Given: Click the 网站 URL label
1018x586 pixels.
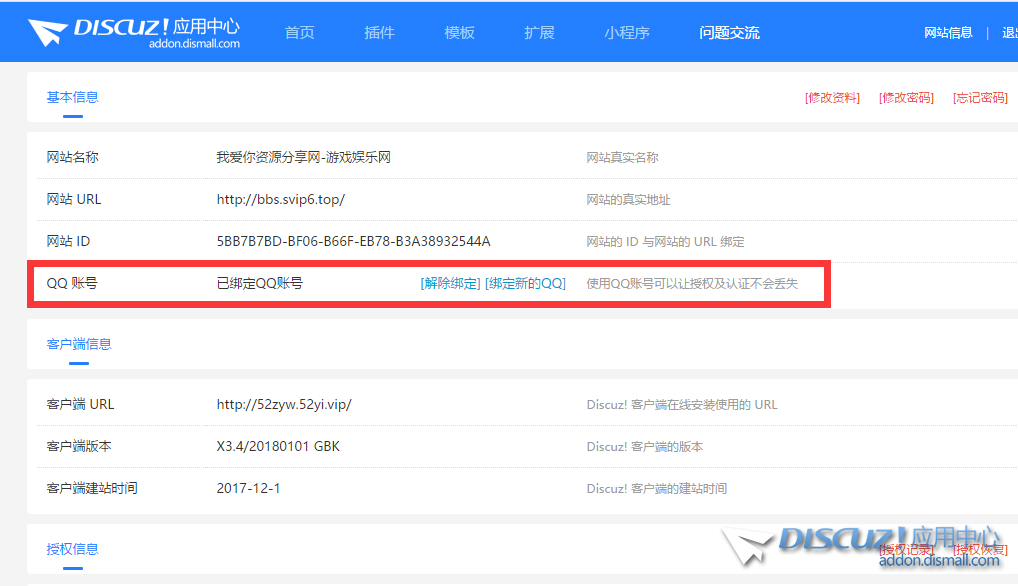Looking at the screenshot, I should (73, 199).
